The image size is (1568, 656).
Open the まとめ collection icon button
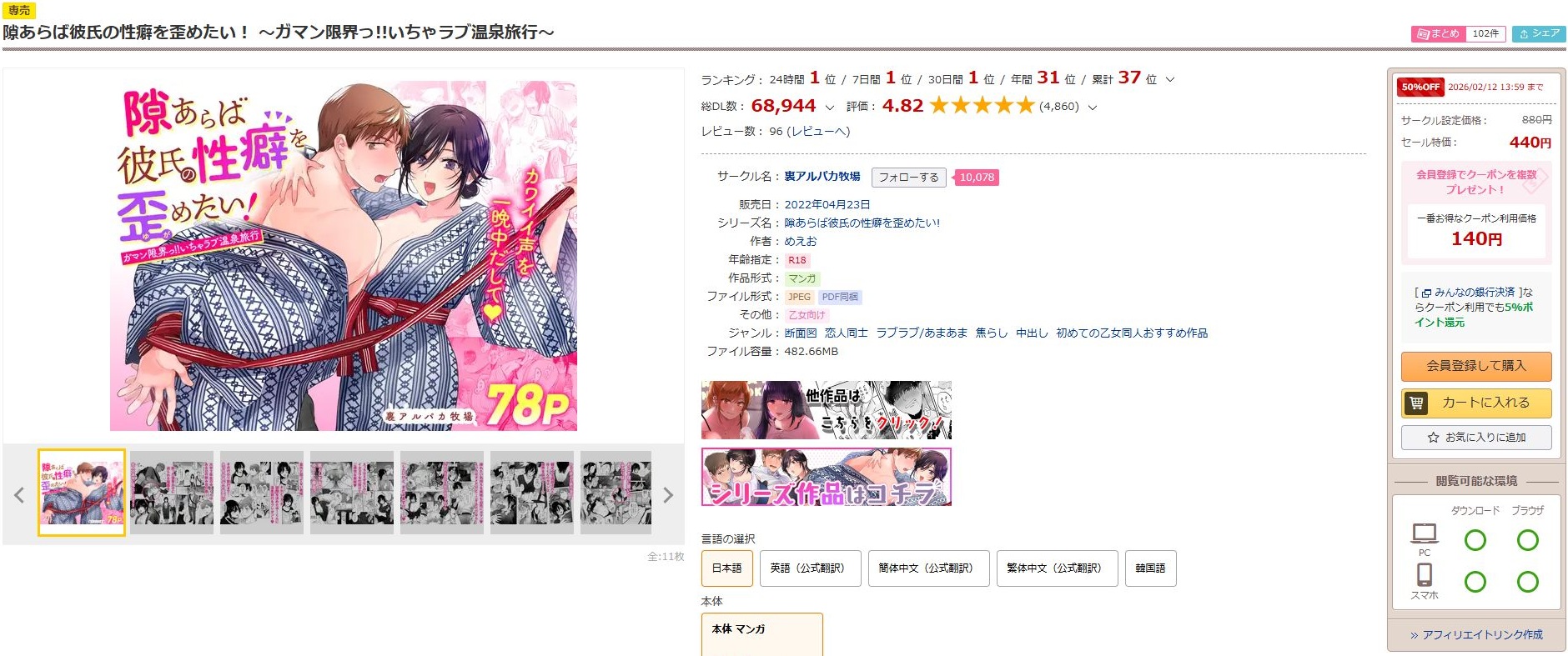coord(1437,34)
